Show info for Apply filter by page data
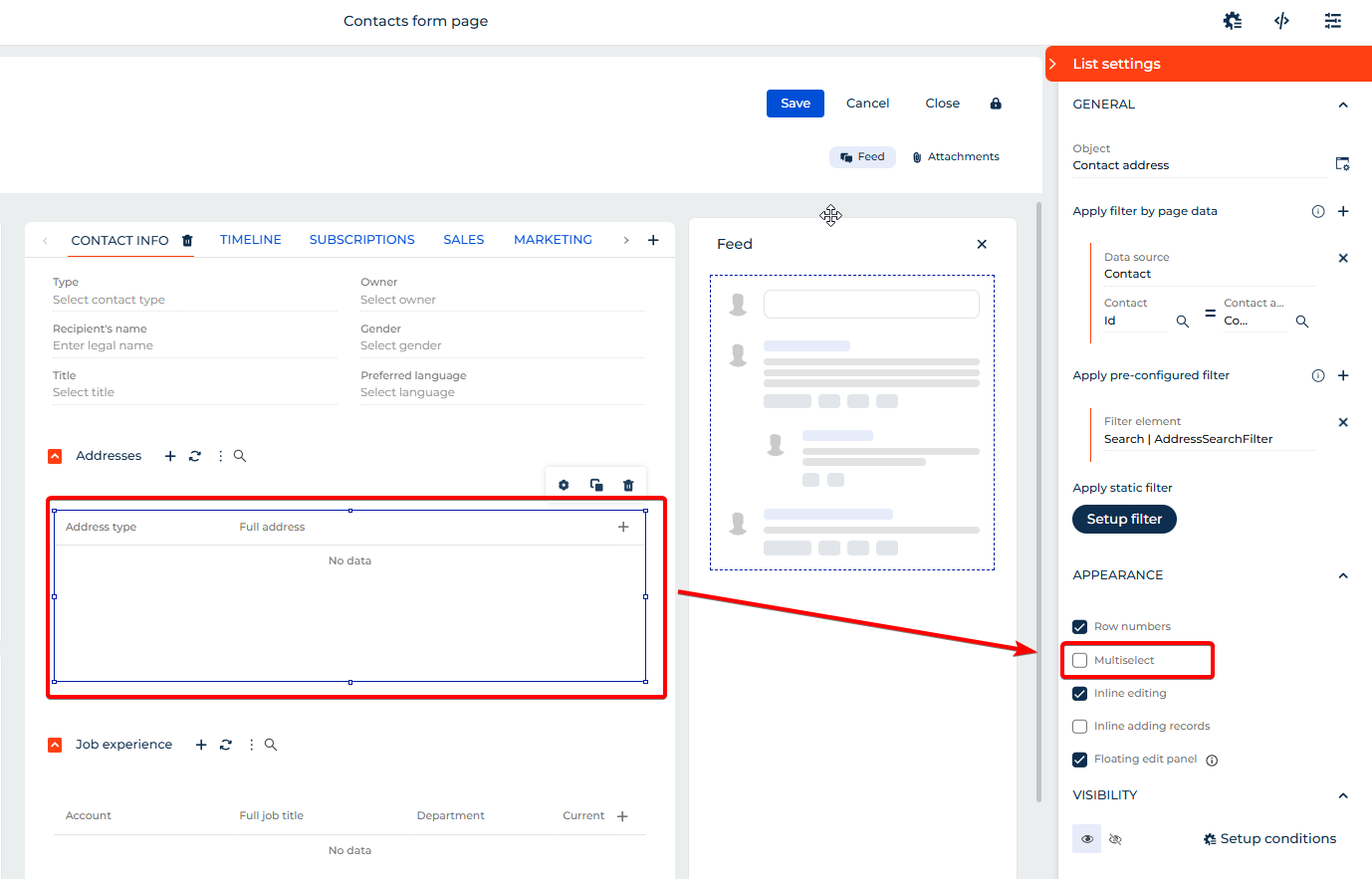 tap(1318, 211)
